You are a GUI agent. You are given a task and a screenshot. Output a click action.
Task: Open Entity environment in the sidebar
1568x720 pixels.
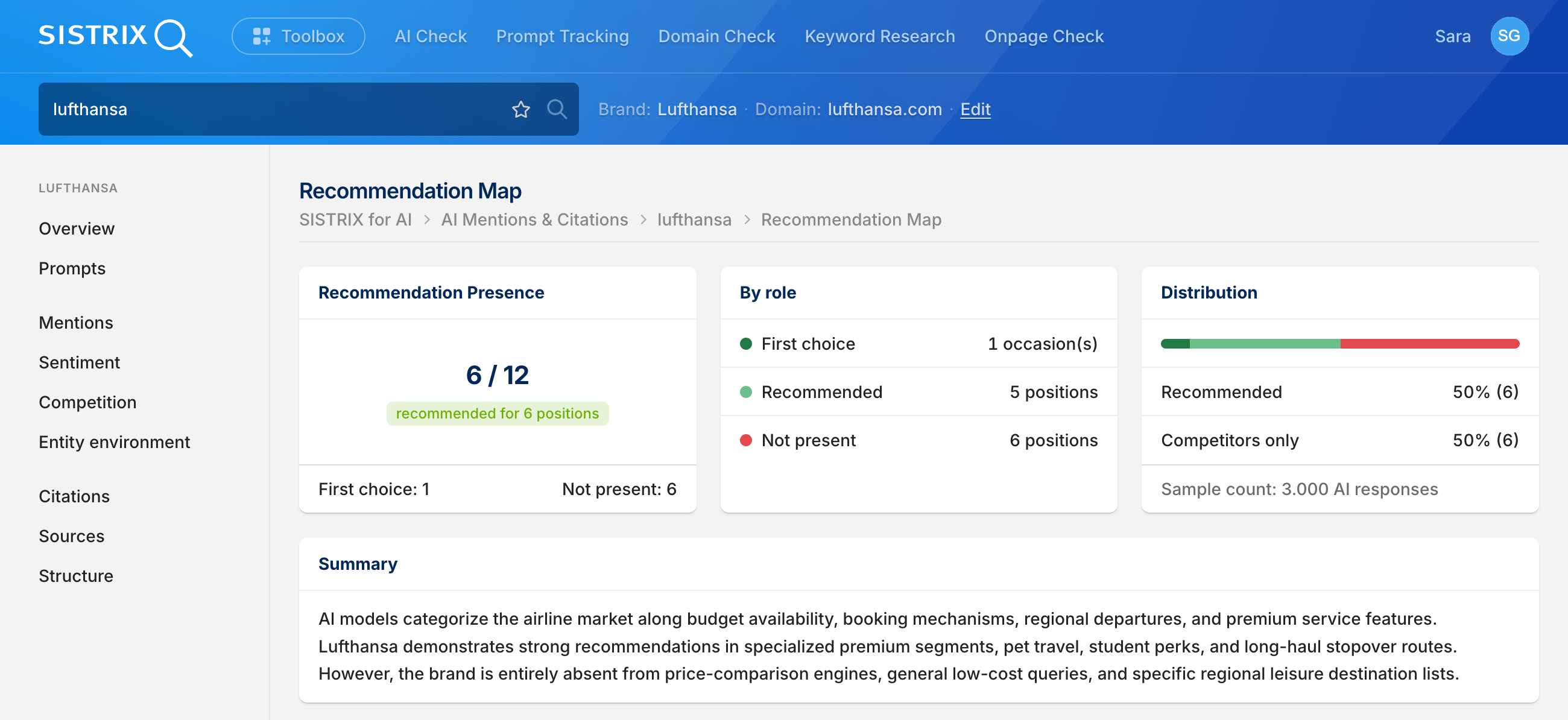click(x=115, y=443)
